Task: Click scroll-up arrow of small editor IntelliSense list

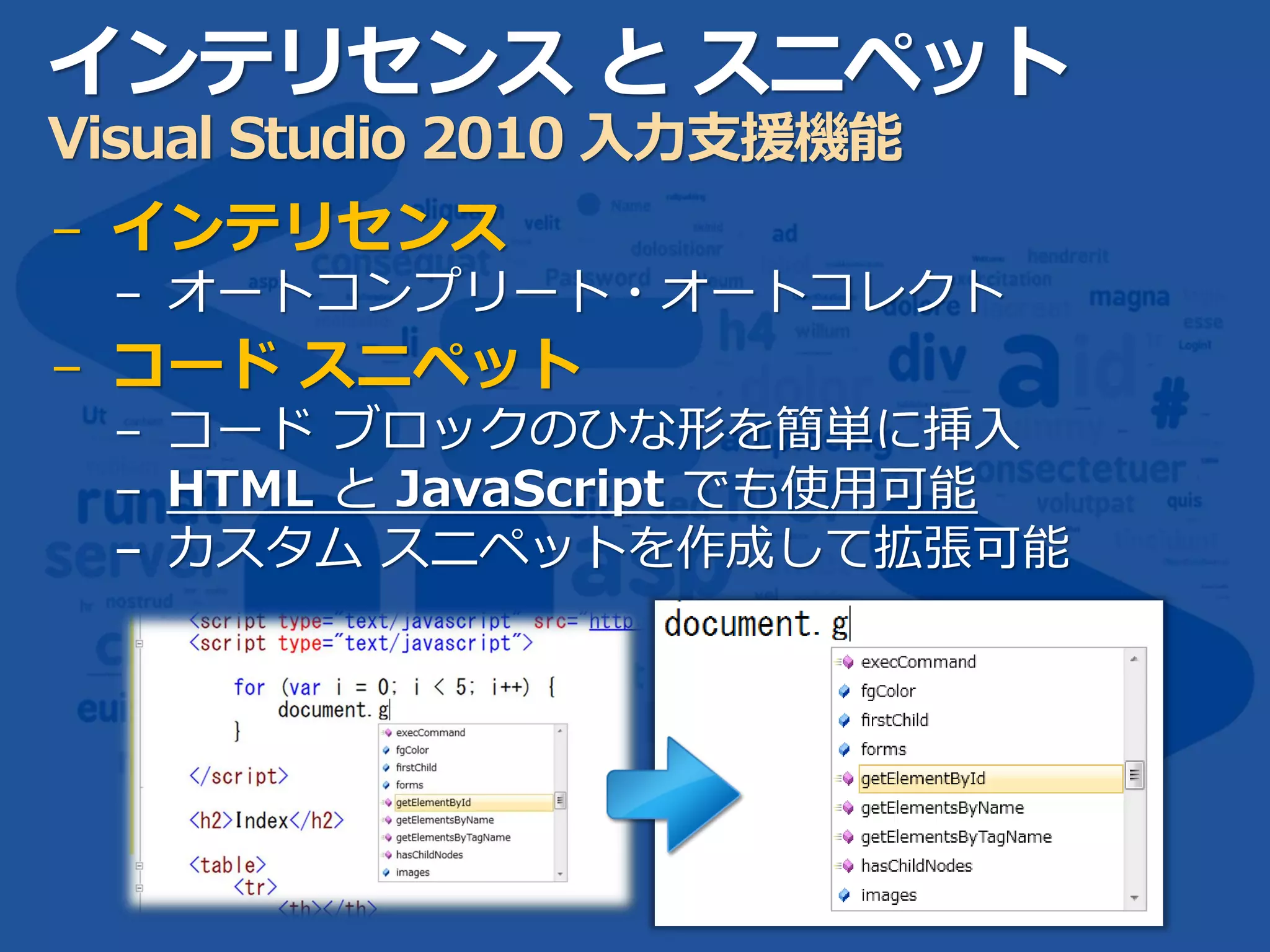Action: pyautogui.click(x=560, y=731)
